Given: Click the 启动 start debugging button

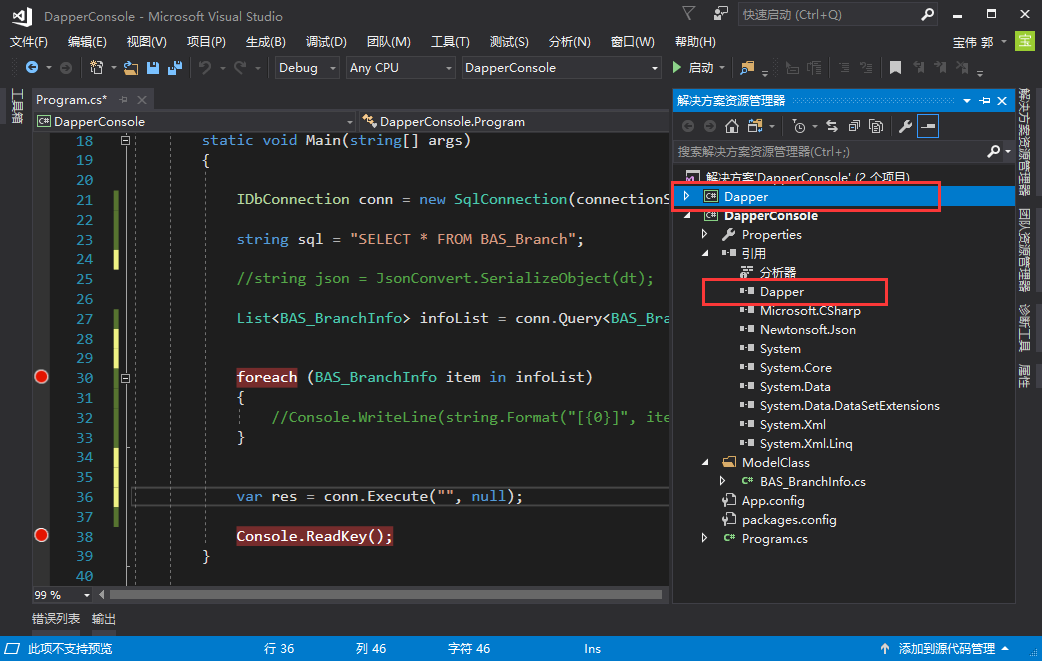Looking at the screenshot, I should point(693,67).
